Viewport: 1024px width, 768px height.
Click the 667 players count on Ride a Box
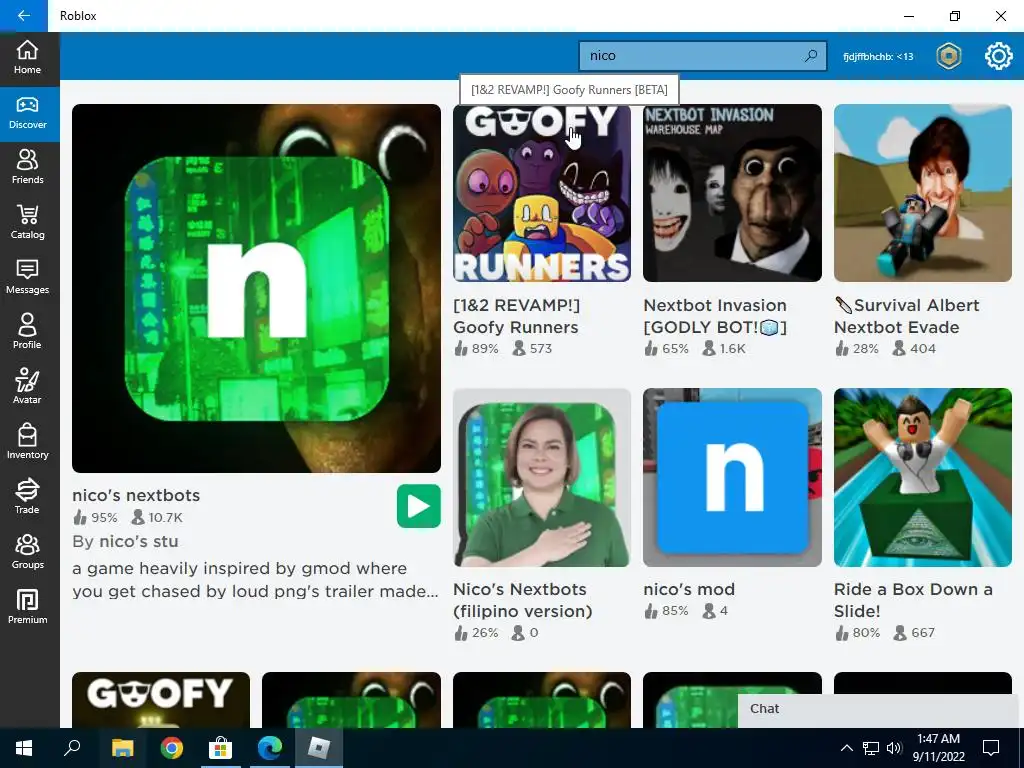914,633
